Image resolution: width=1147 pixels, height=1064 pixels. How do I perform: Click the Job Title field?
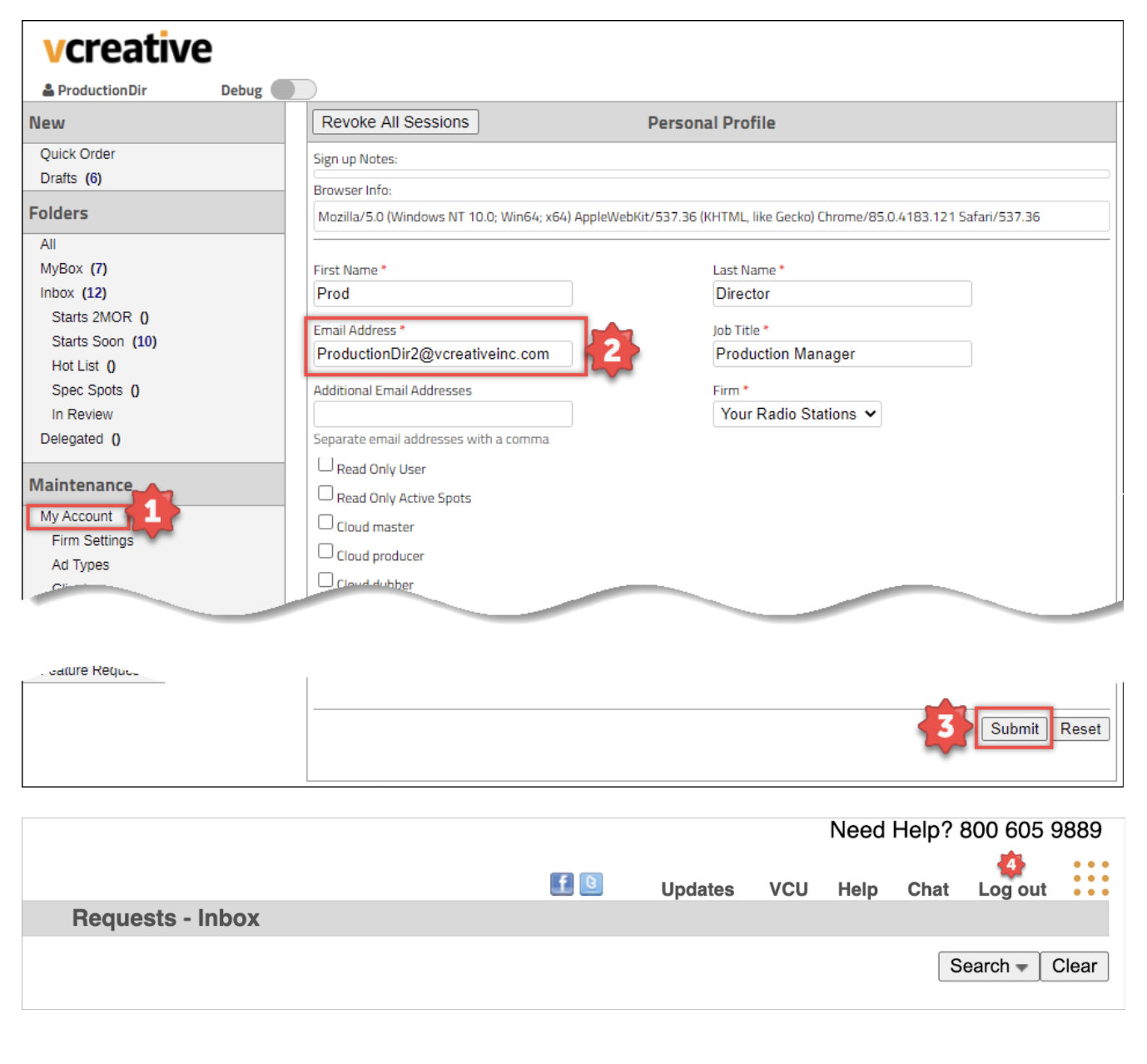click(842, 354)
